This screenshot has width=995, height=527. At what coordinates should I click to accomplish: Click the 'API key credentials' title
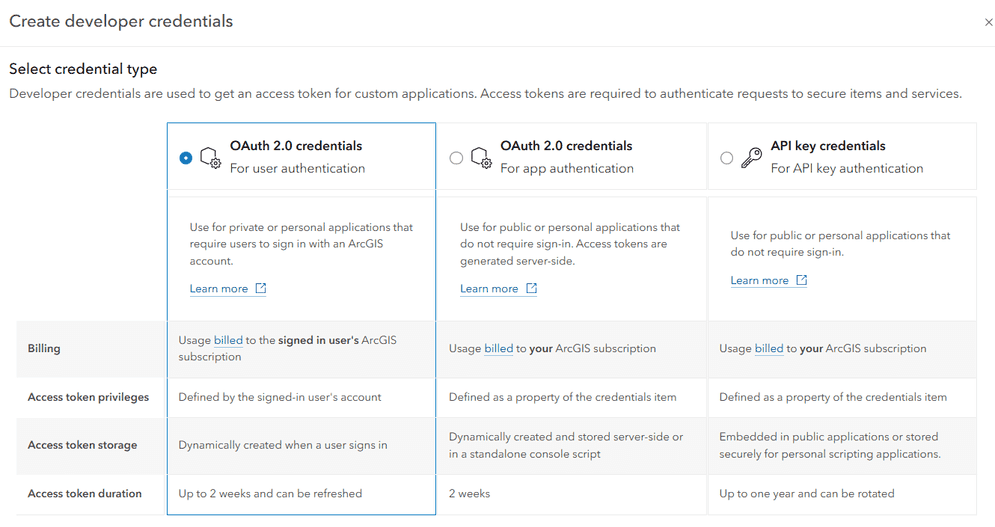click(828, 145)
